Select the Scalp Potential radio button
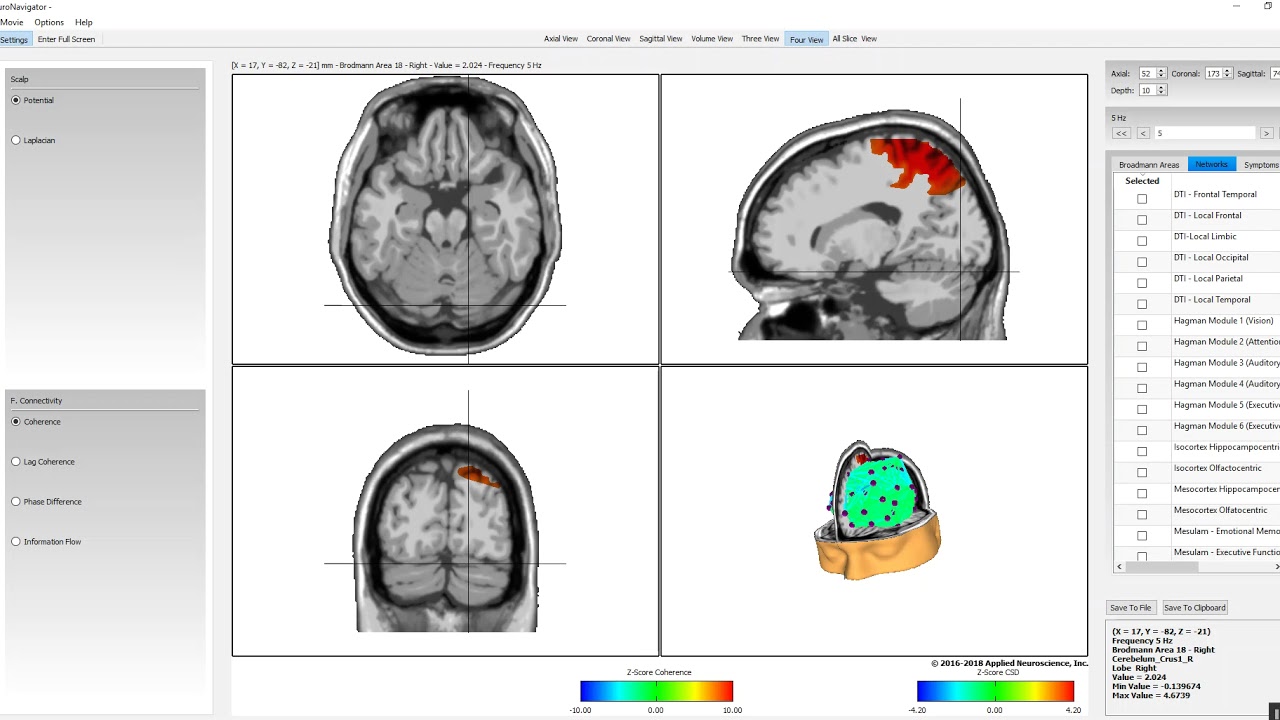Screen dimensions: 1280x720 16,100
